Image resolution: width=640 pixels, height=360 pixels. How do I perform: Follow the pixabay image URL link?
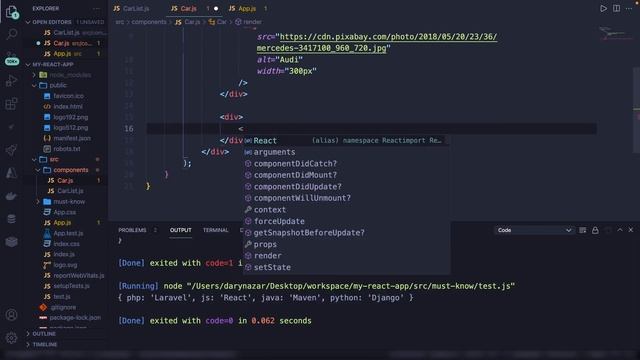[388, 37]
